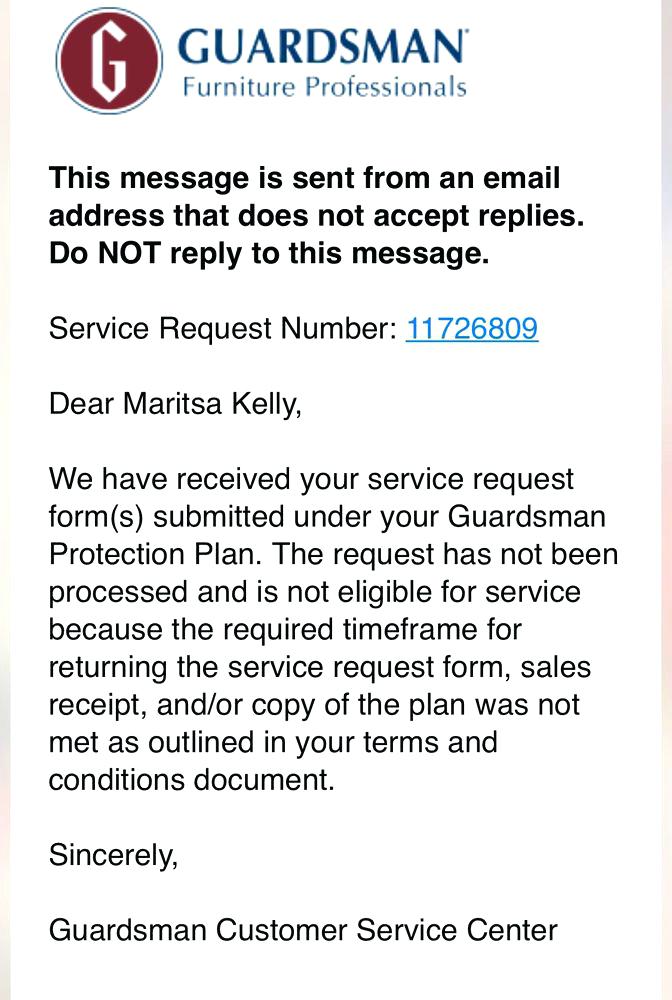Click the 'Service Request Number:' label

[x=223, y=329]
